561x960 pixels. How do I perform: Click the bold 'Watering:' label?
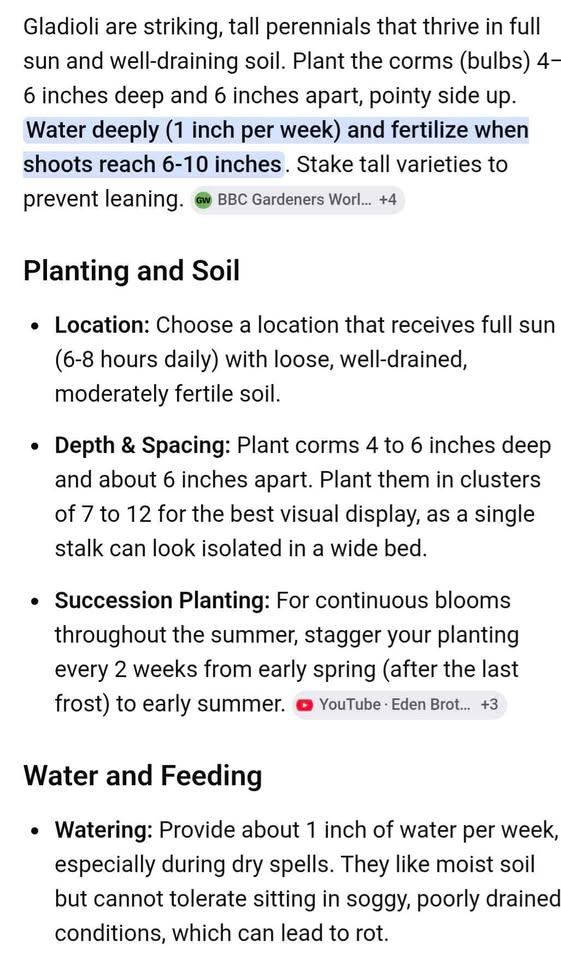[x=104, y=831]
